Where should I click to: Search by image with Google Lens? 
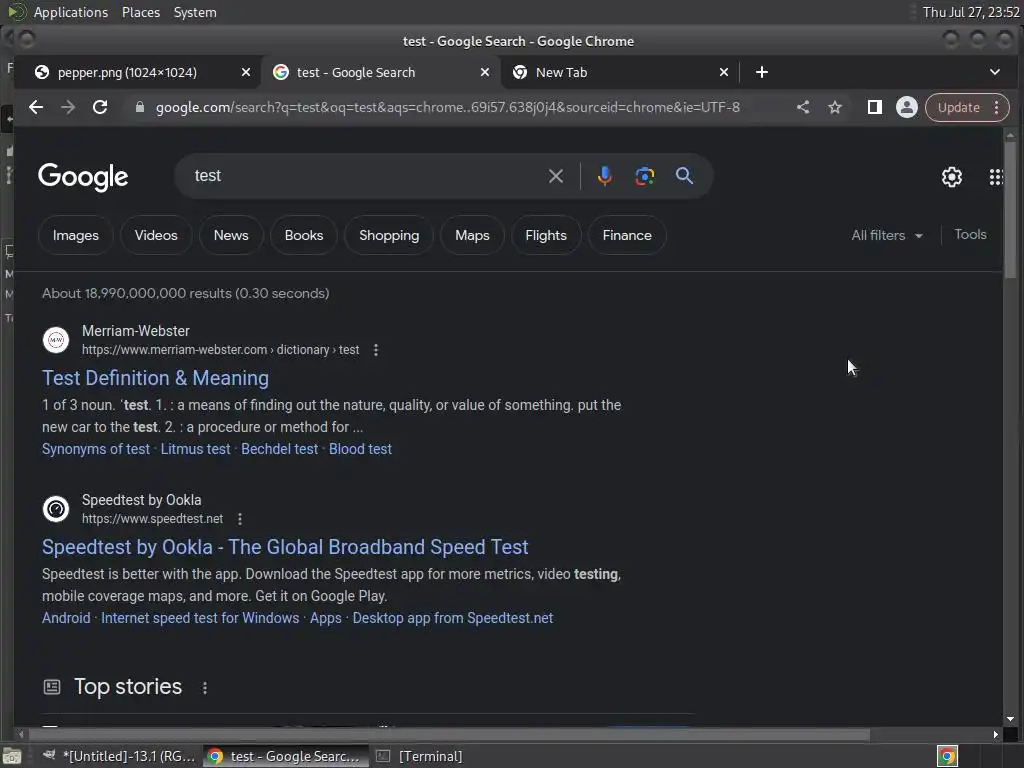click(x=645, y=176)
